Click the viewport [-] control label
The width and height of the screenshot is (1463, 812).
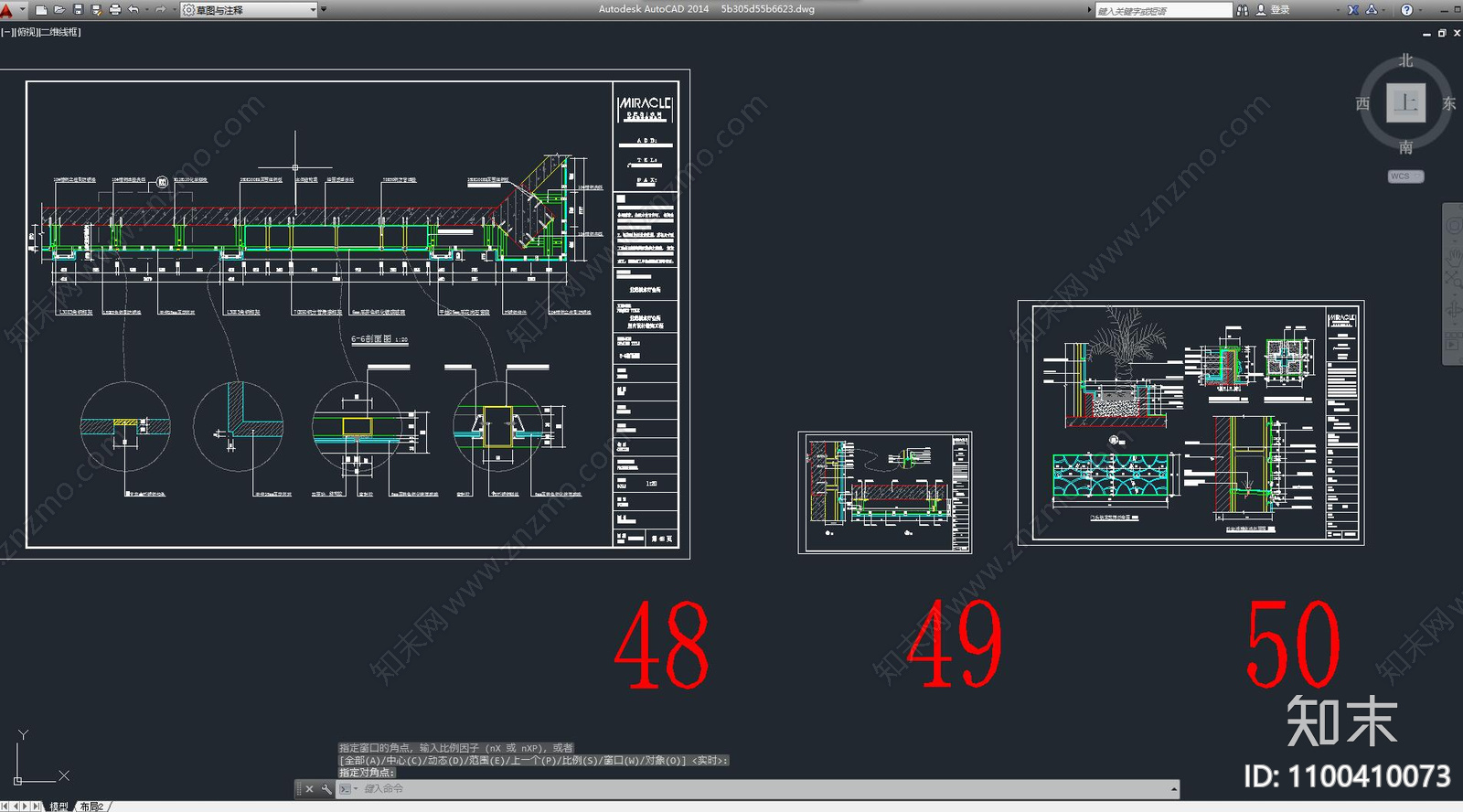(7, 32)
